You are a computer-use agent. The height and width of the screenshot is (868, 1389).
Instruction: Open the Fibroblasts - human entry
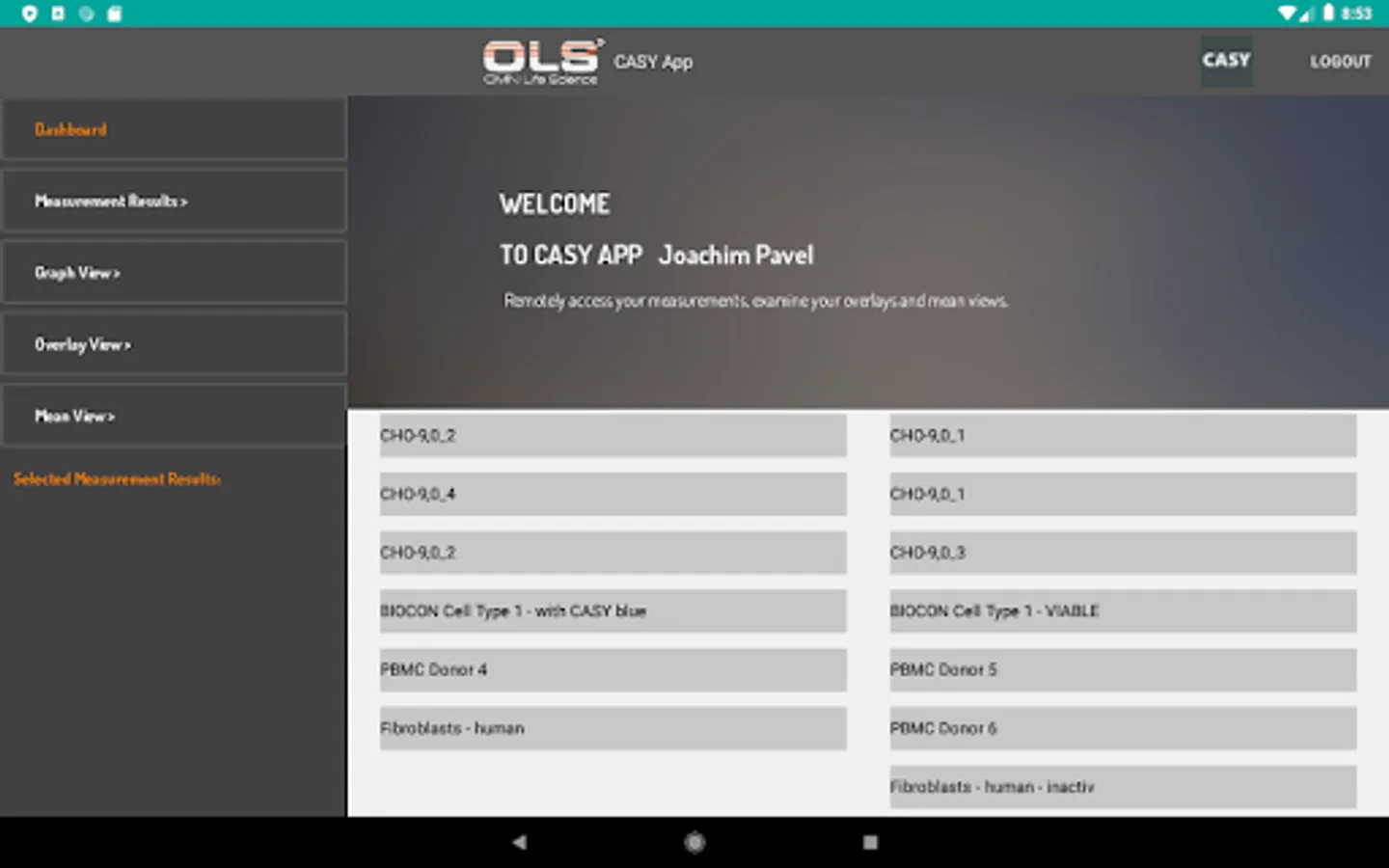coord(613,728)
